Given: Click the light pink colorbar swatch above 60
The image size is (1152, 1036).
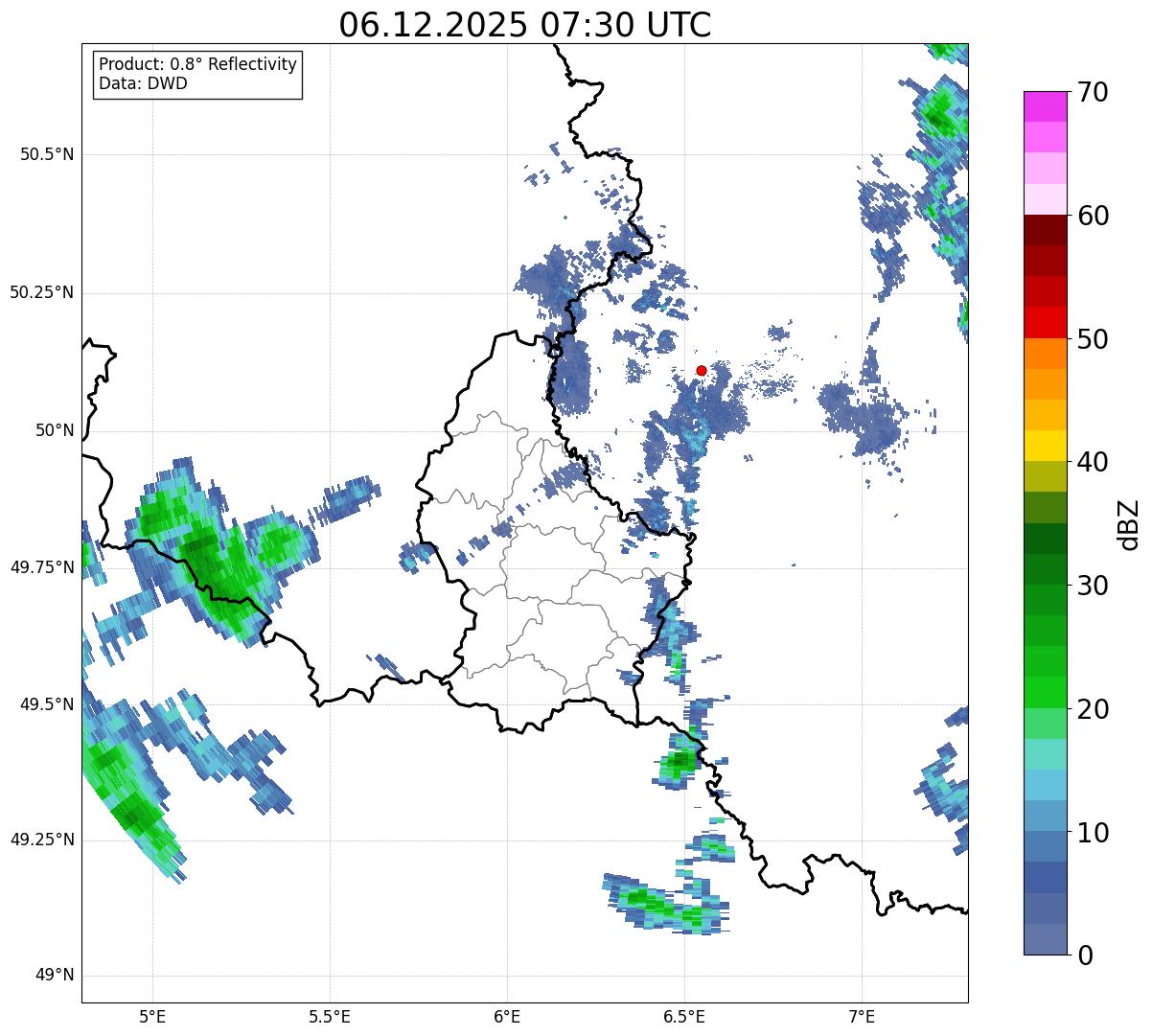Looking at the screenshot, I should click(x=1046, y=199).
